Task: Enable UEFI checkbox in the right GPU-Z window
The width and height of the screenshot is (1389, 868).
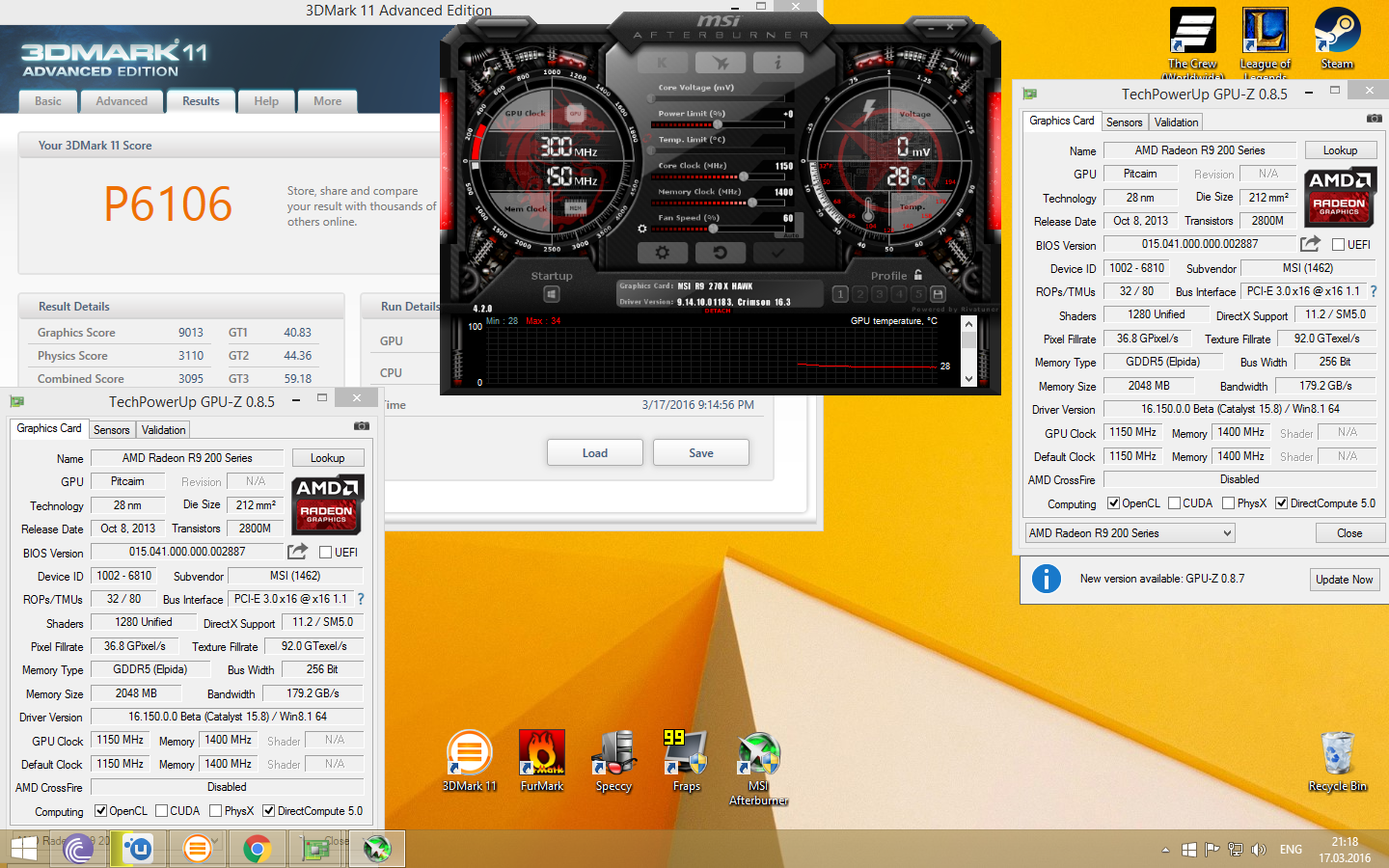Action: click(1339, 245)
